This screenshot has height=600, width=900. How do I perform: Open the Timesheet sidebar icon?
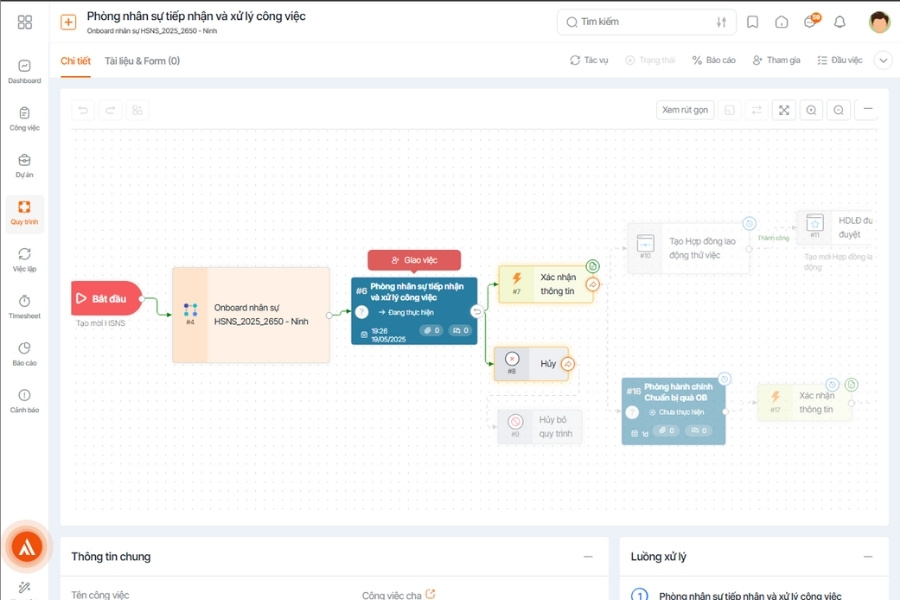pyautogui.click(x=24, y=307)
